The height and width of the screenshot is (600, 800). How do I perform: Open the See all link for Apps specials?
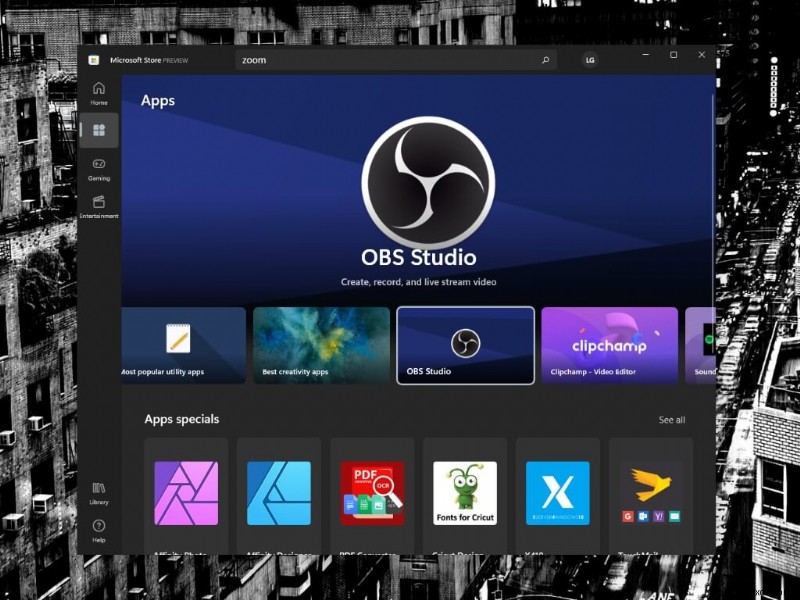click(x=672, y=420)
